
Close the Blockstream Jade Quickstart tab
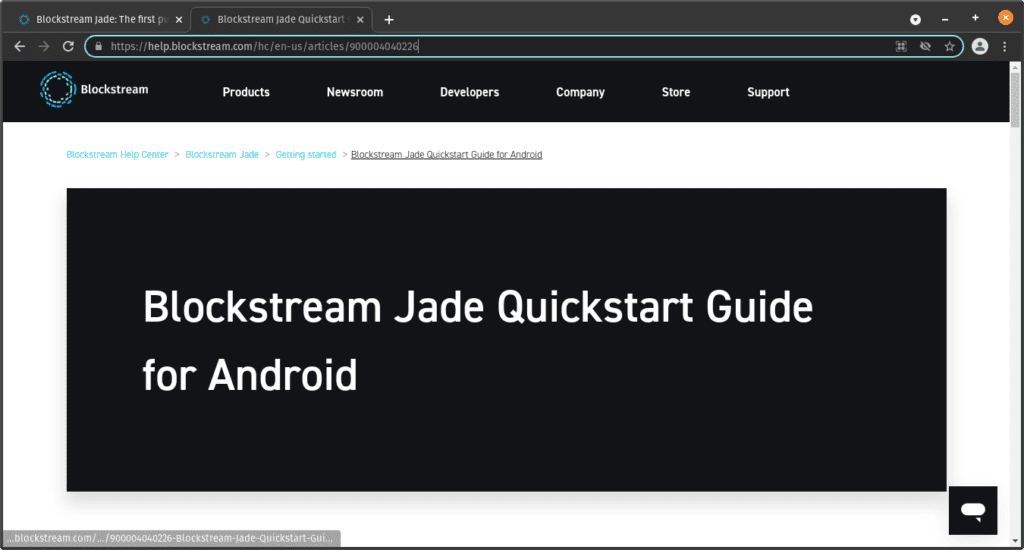click(360, 20)
